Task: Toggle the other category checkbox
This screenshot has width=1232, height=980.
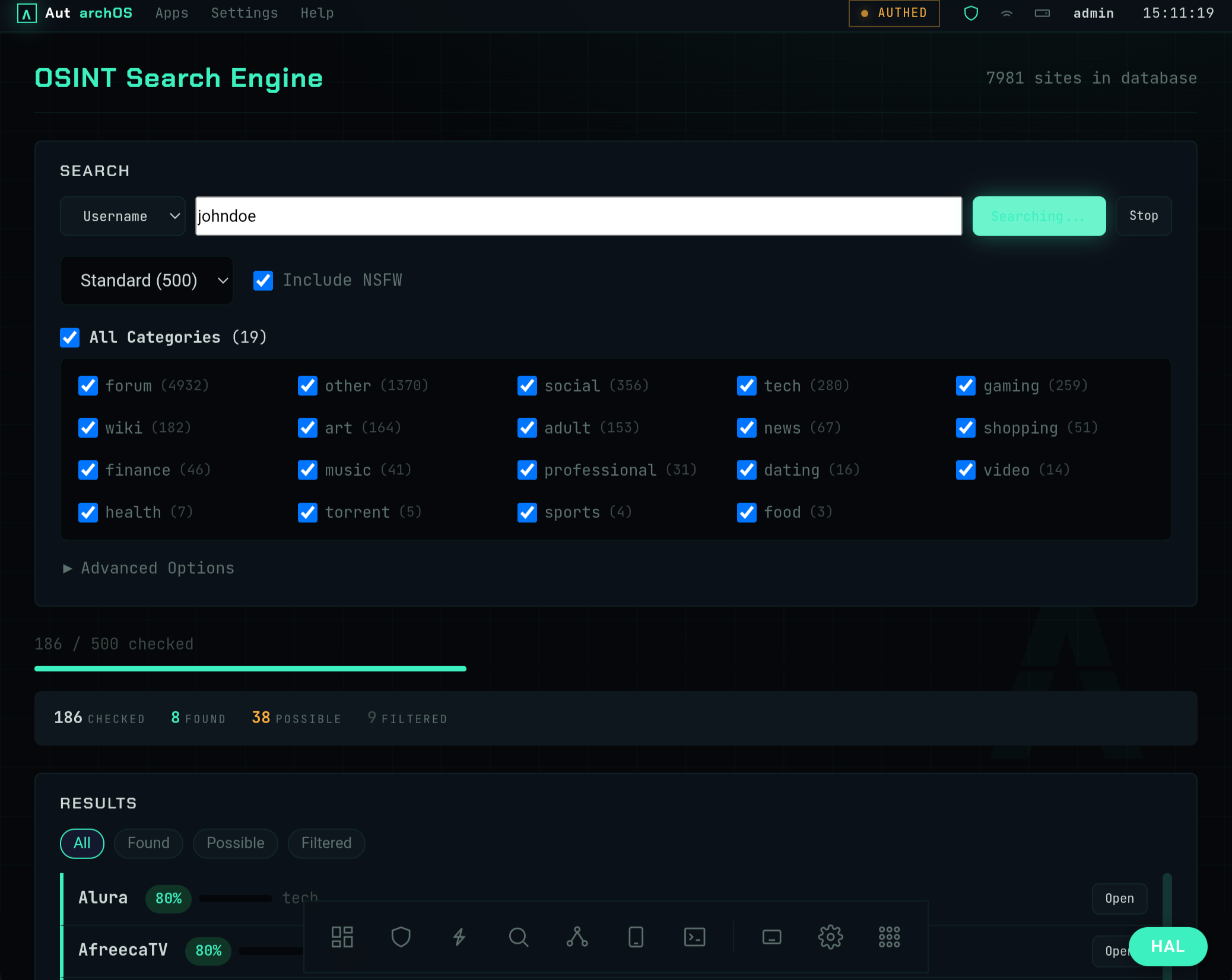Action: (x=307, y=386)
